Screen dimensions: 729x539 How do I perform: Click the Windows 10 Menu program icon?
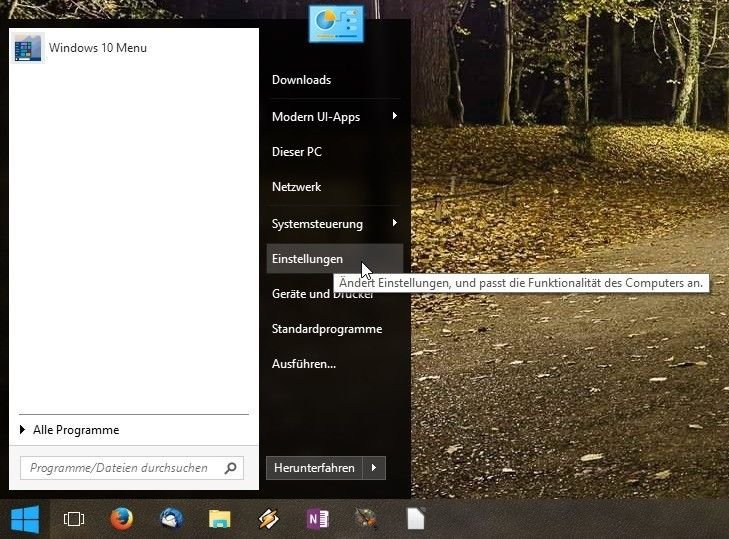click(27, 48)
